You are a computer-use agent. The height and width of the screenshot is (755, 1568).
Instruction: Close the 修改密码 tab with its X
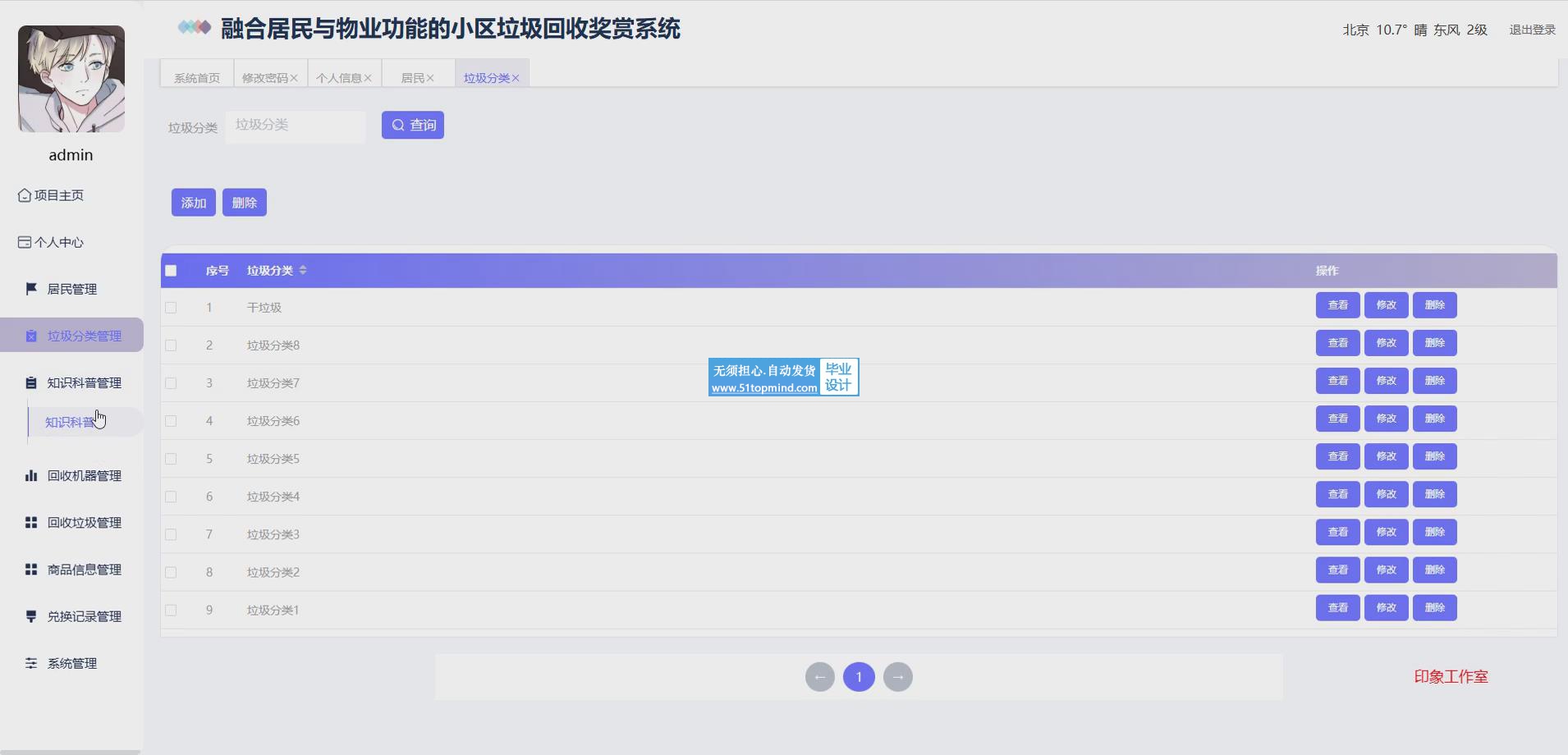(294, 78)
